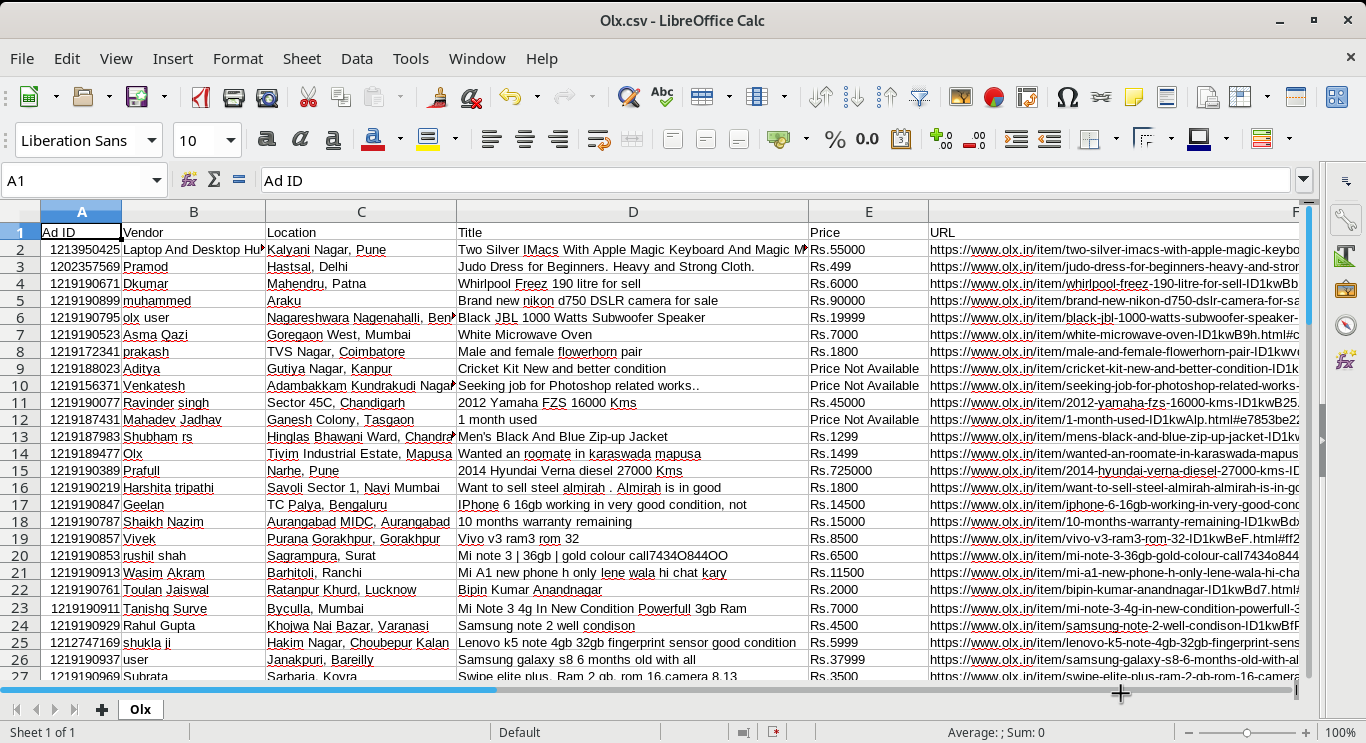Click the Sort Descending icon

point(888,97)
